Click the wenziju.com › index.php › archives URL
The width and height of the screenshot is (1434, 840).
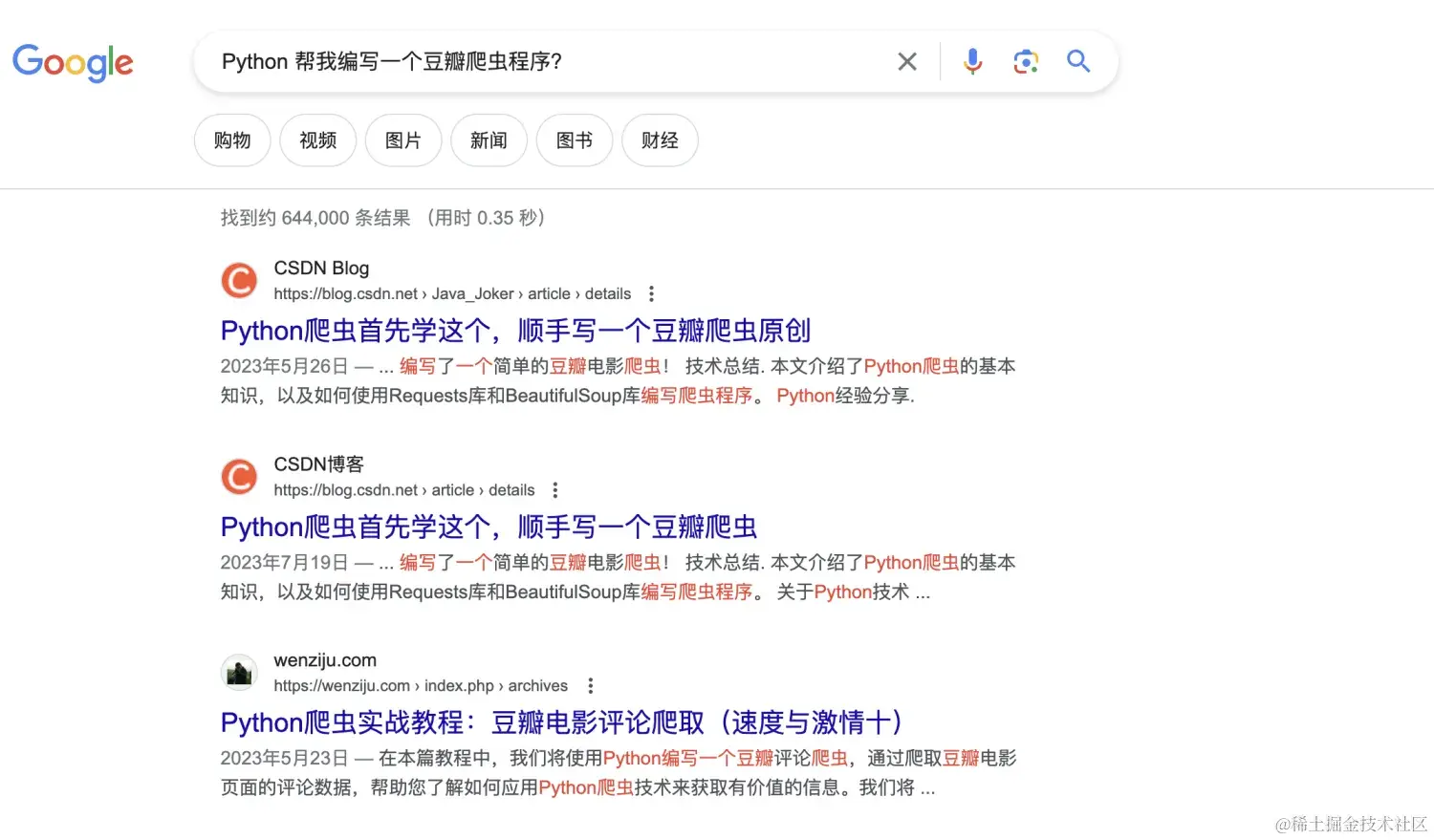[x=421, y=686]
